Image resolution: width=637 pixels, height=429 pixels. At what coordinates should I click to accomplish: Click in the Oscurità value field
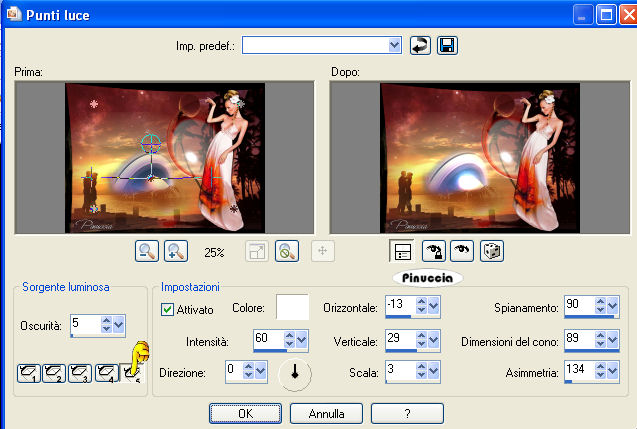tap(86, 324)
